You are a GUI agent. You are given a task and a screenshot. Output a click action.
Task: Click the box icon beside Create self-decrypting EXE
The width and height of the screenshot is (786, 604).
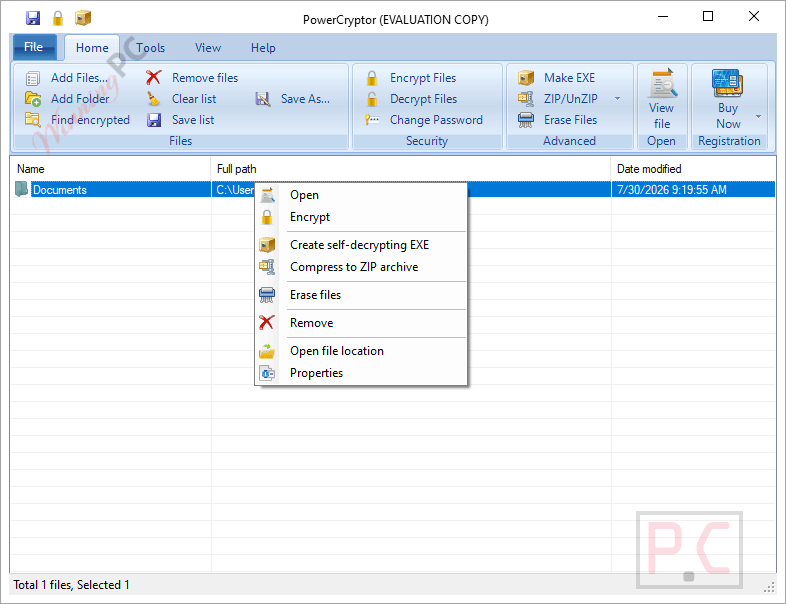coord(267,245)
